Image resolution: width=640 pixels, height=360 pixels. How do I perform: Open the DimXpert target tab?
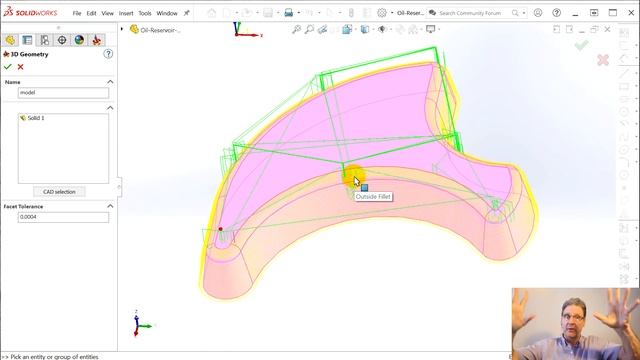pyautogui.click(x=62, y=40)
